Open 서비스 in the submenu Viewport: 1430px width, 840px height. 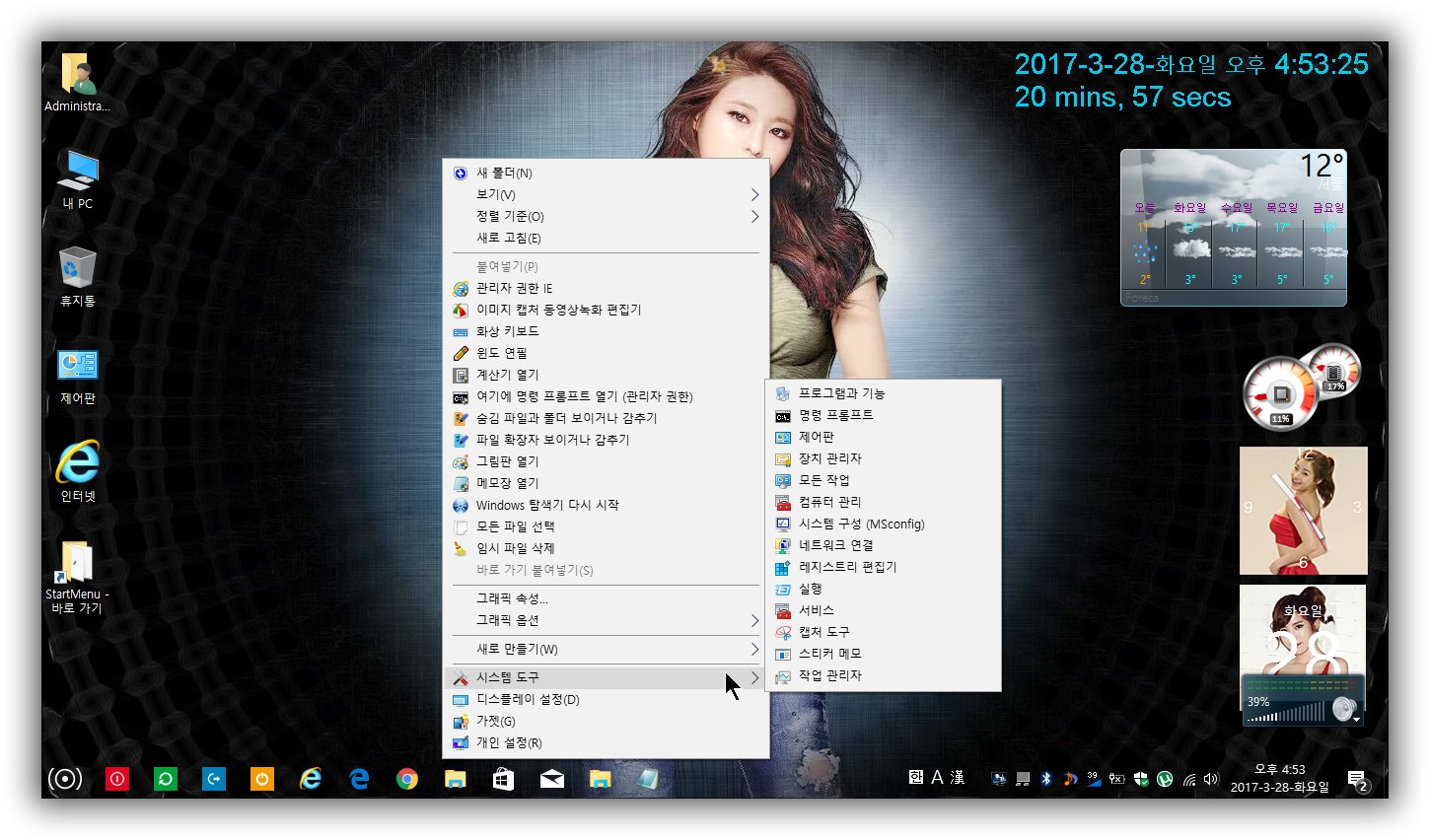[884, 610]
